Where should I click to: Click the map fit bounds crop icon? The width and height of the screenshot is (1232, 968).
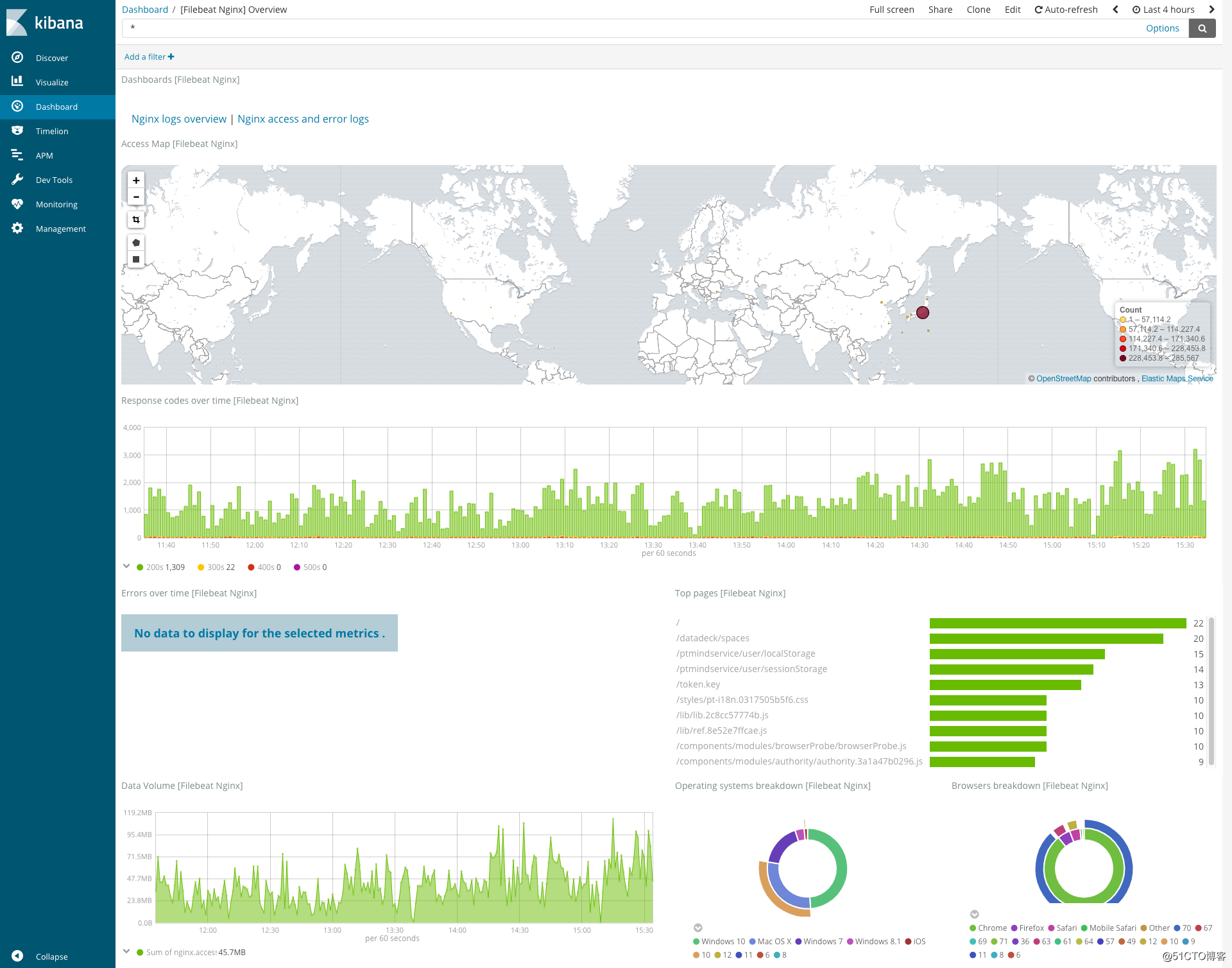136,220
